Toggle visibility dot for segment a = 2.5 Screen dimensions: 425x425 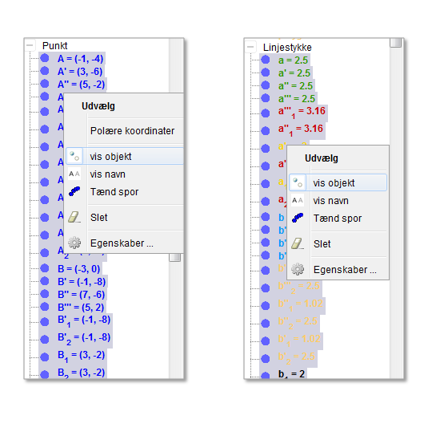265,60
